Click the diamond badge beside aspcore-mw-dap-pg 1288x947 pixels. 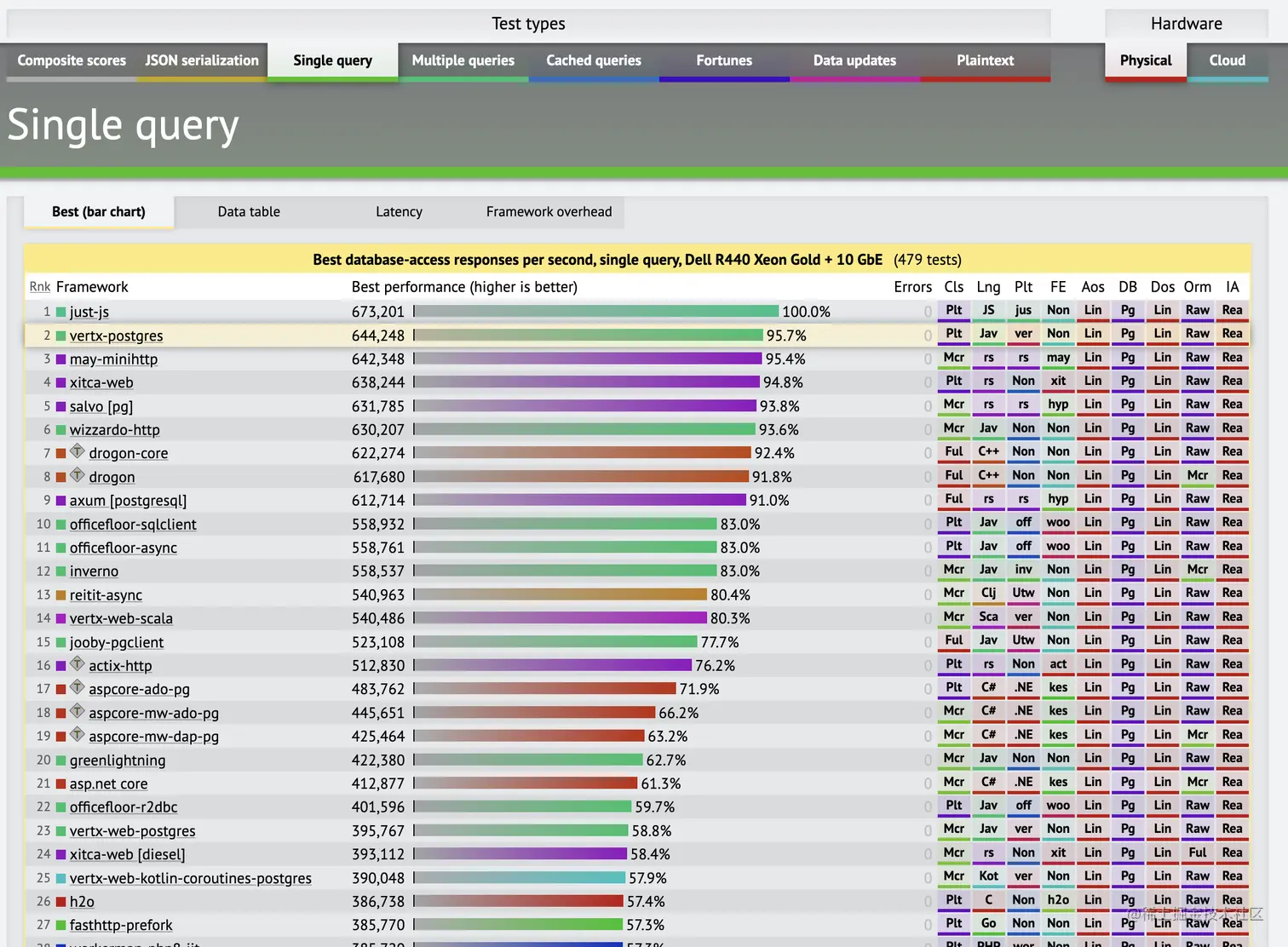click(x=77, y=734)
